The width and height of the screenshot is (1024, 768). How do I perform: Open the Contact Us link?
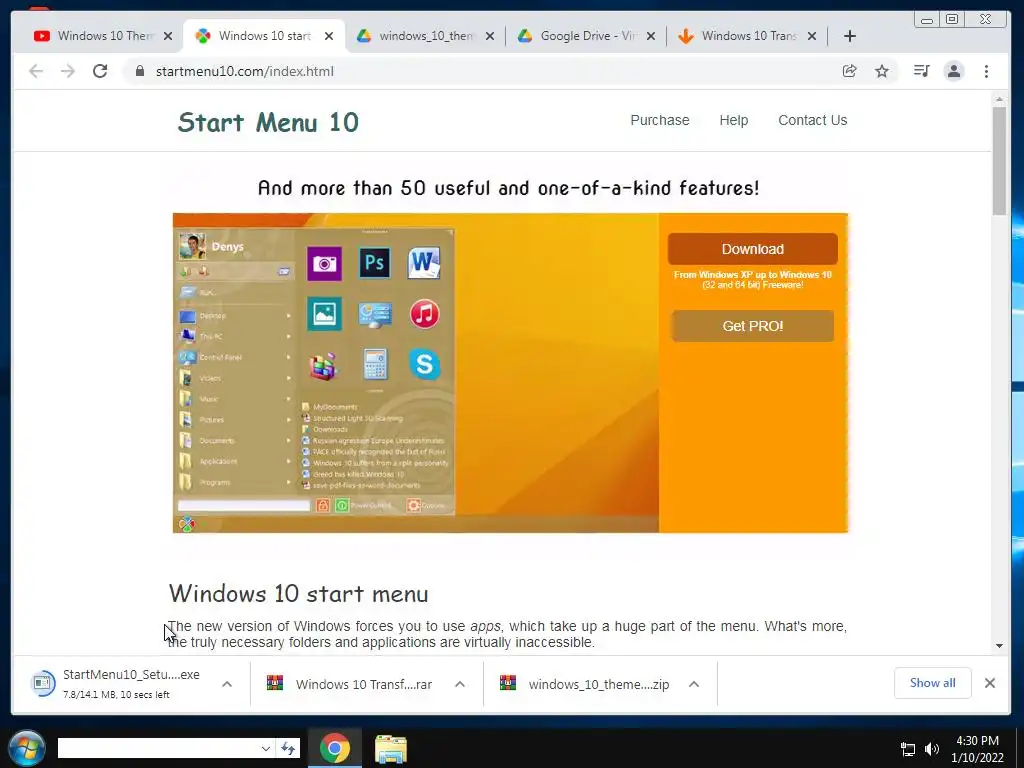click(x=812, y=120)
